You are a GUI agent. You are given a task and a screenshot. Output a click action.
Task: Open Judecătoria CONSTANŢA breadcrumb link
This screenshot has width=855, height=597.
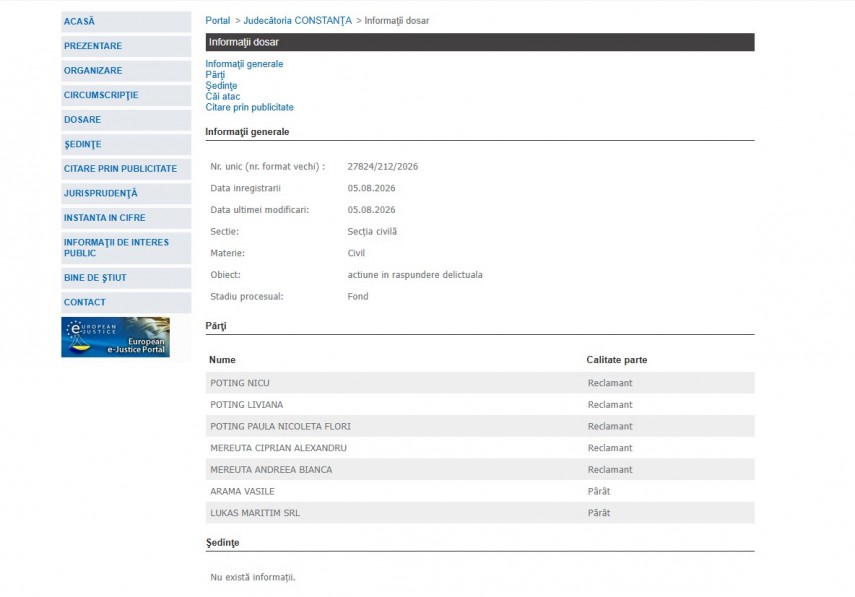tap(297, 21)
